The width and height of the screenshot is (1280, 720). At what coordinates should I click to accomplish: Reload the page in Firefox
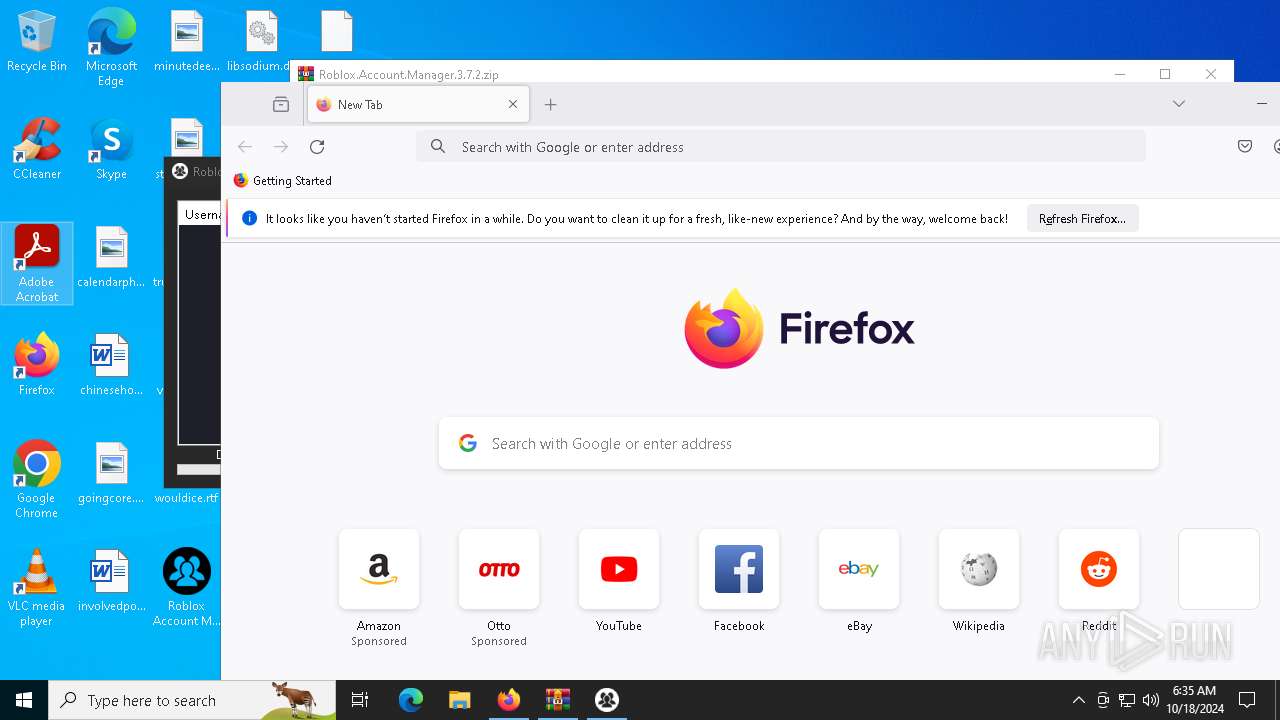pos(317,147)
